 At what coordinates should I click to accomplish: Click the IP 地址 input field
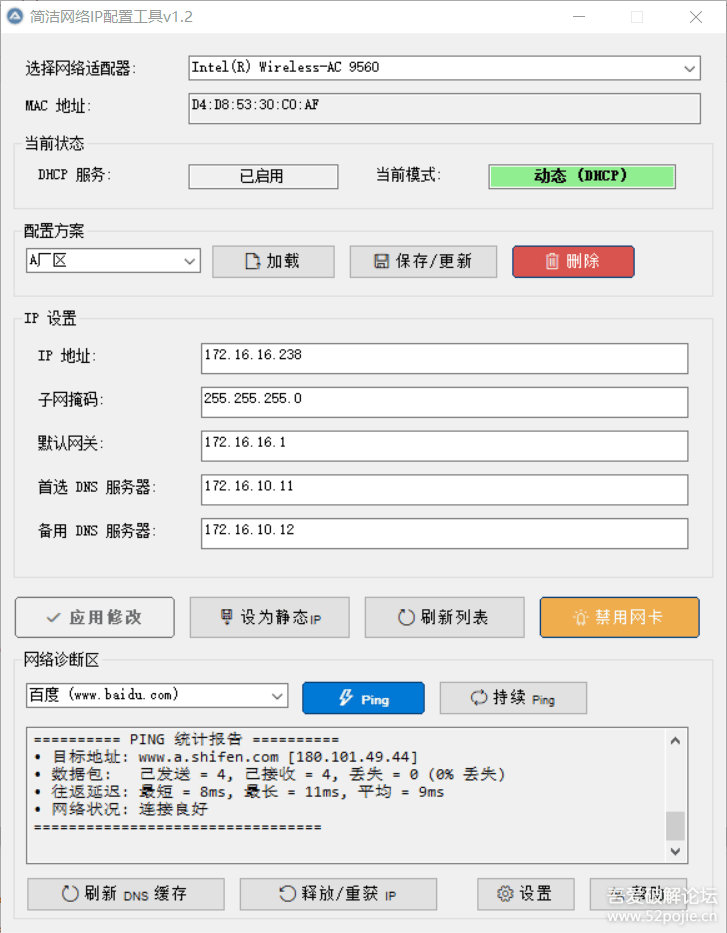(x=444, y=357)
